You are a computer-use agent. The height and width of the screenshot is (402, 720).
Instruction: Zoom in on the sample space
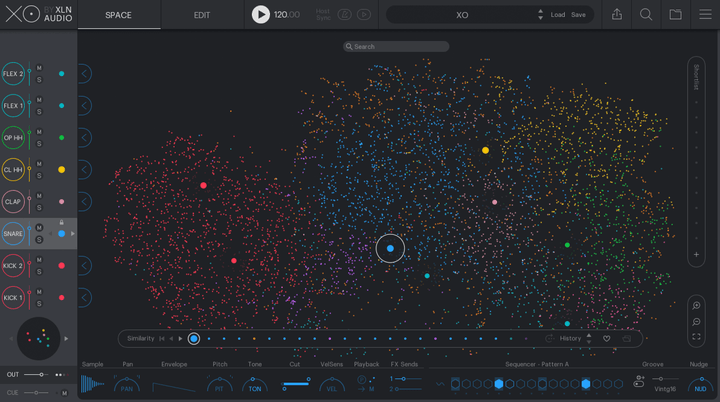tap(696, 306)
